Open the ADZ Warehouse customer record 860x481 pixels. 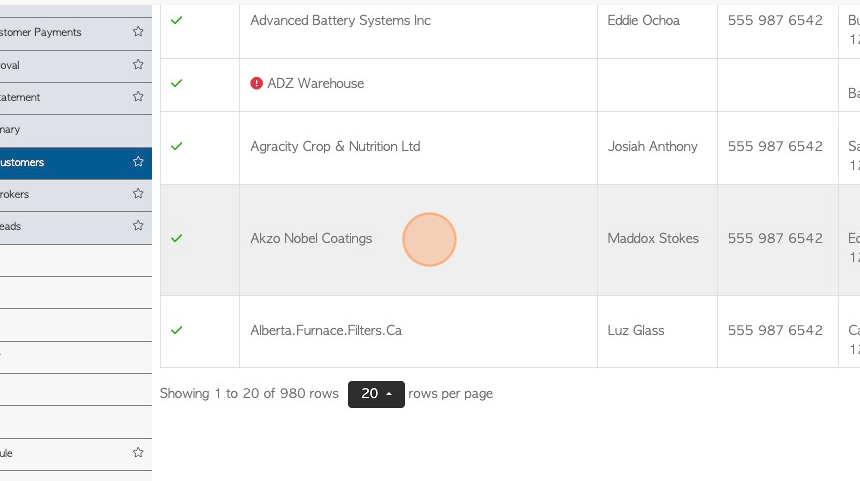click(x=315, y=83)
